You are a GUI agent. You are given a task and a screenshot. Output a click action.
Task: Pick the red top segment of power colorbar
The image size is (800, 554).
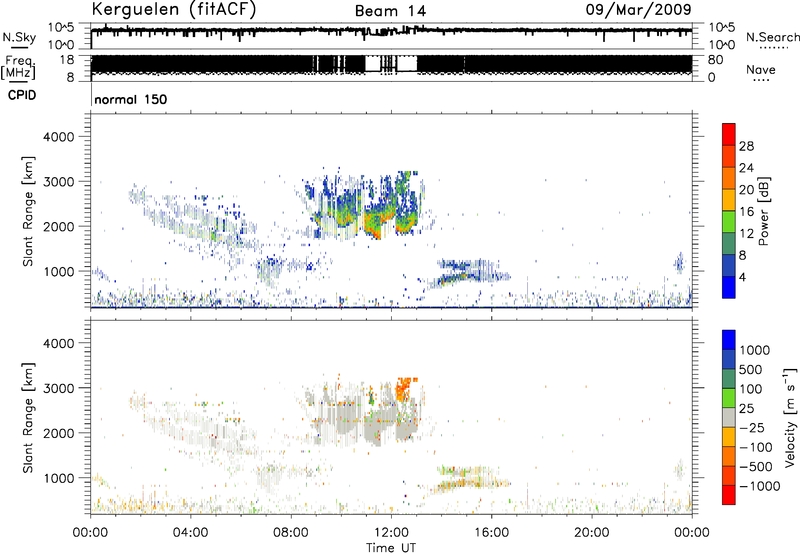tap(729, 134)
